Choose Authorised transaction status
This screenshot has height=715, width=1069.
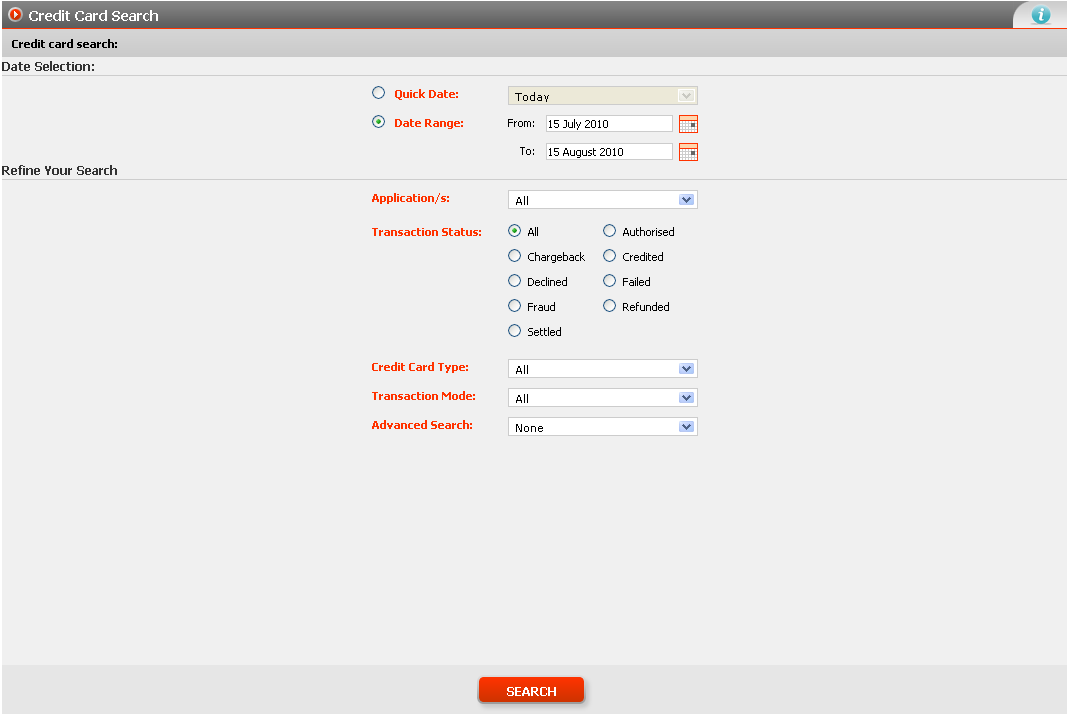(609, 231)
